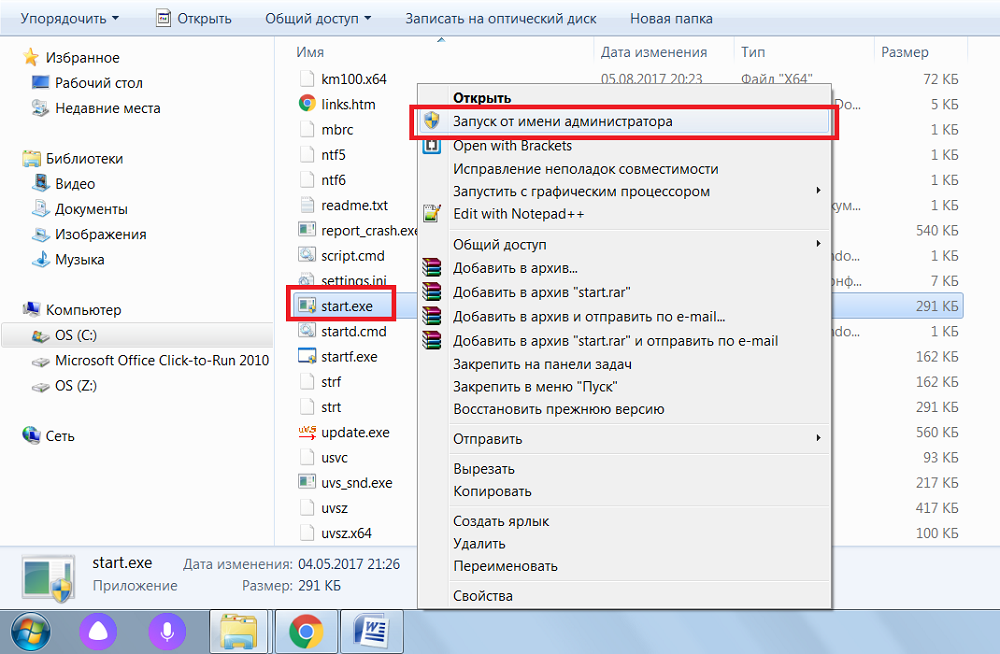Open File Explorer from the taskbar
The image size is (1000, 654).
(x=239, y=632)
